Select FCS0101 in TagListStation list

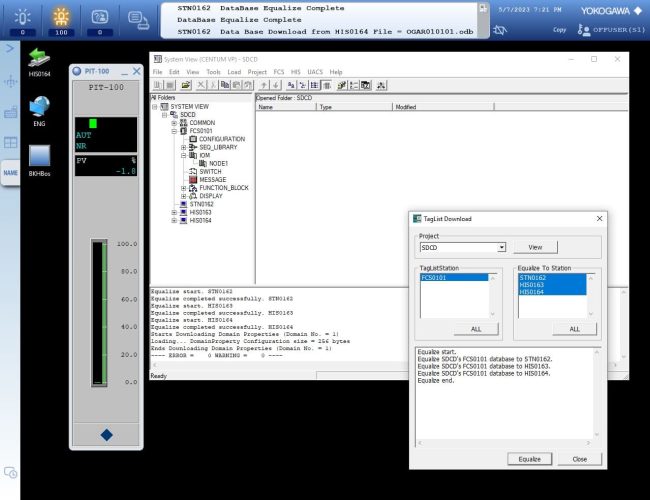[x=454, y=277]
